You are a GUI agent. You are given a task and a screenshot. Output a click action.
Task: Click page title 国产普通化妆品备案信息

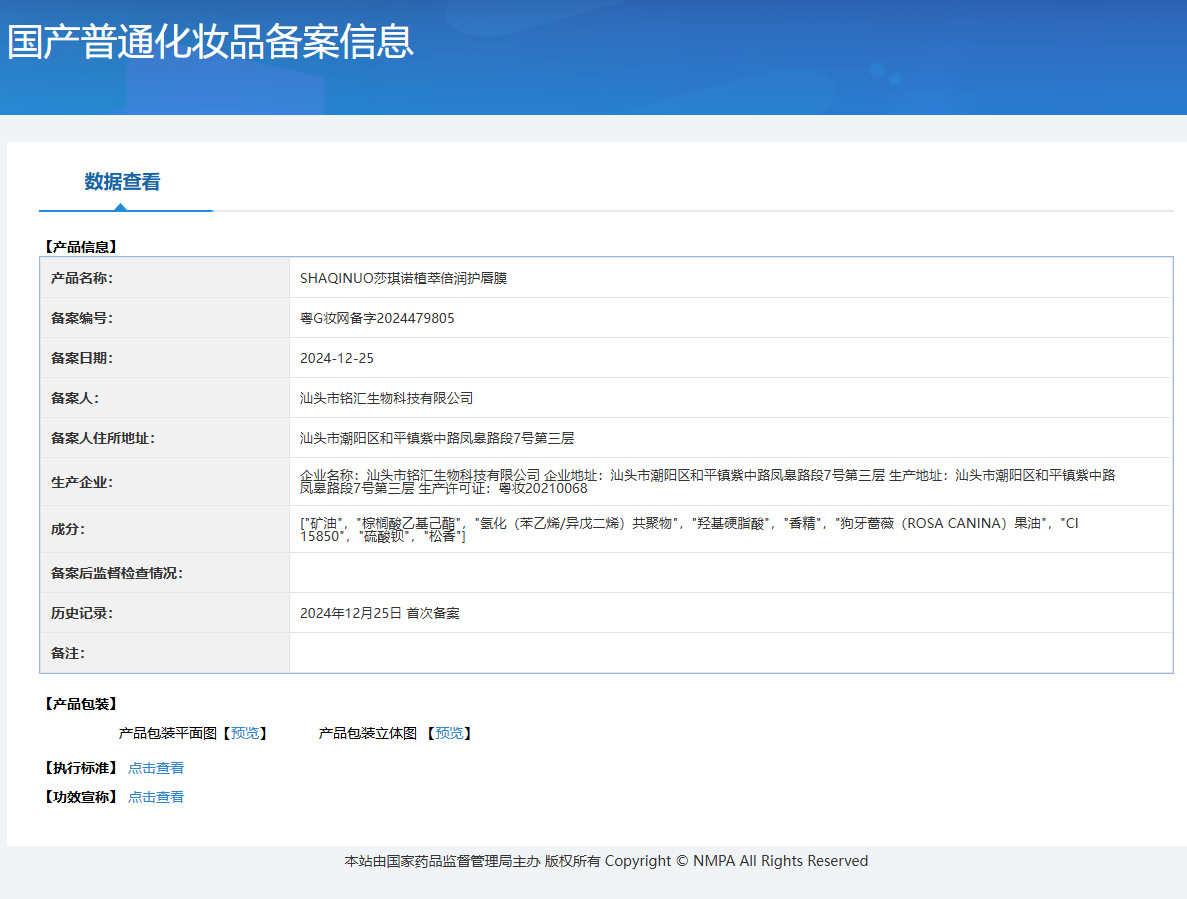210,42
